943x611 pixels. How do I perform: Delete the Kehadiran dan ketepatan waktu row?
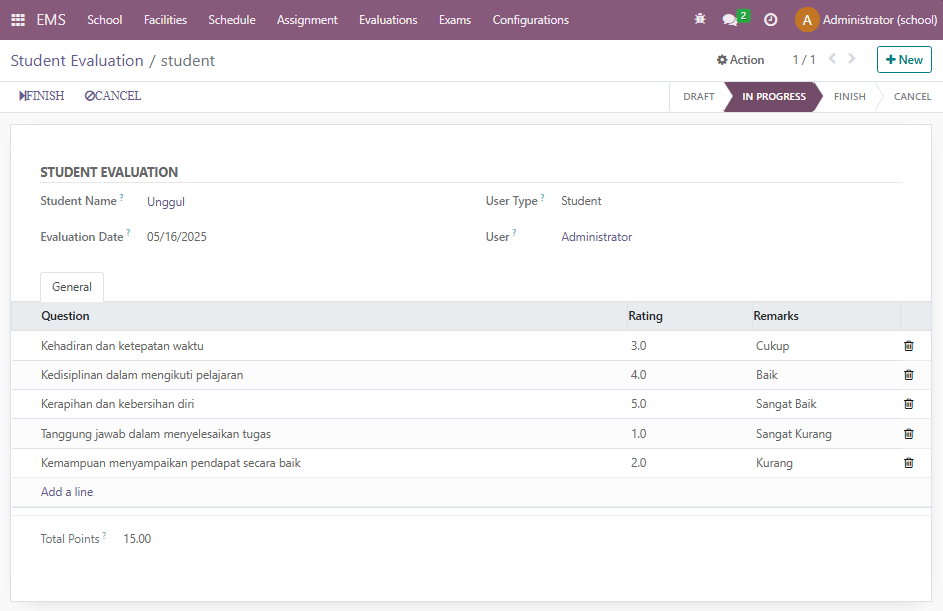click(x=909, y=346)
